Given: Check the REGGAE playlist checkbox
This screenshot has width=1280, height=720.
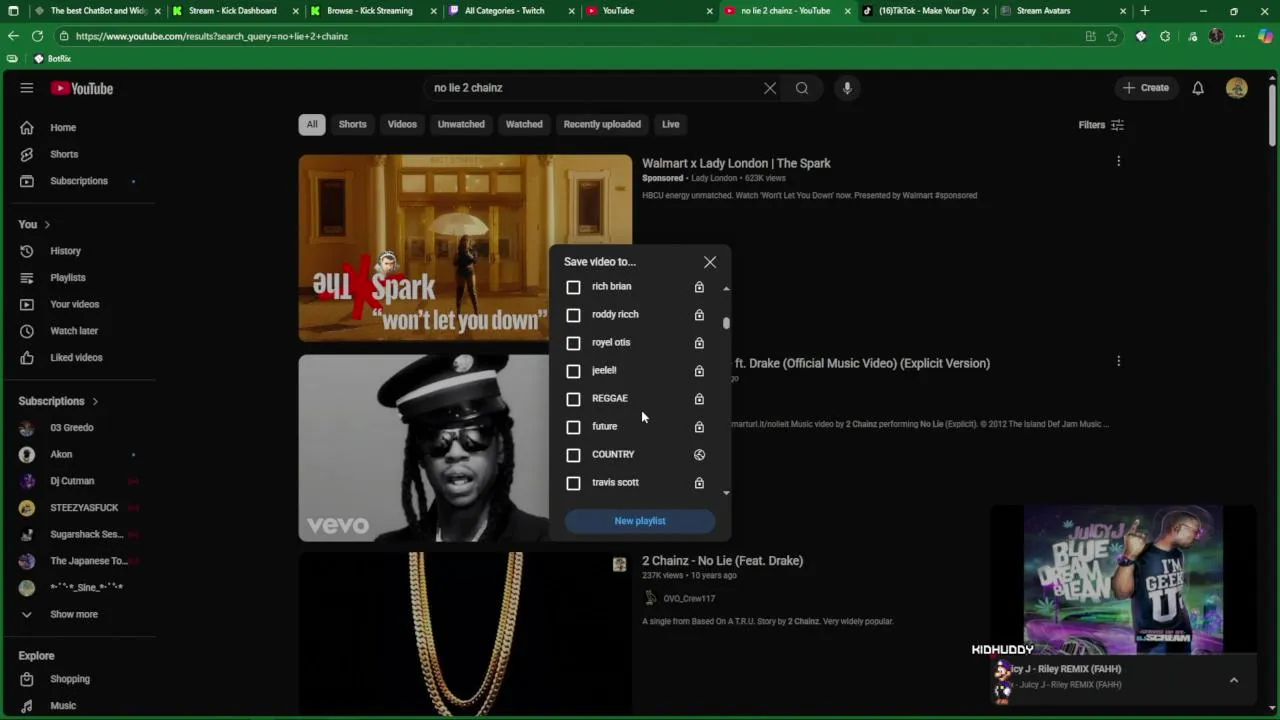Looking at the screenshot, I should coord(573,399).
